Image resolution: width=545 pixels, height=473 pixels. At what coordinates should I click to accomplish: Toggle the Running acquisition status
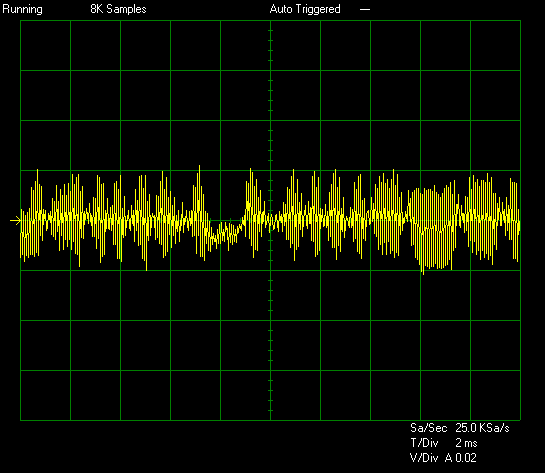[23, 9]
